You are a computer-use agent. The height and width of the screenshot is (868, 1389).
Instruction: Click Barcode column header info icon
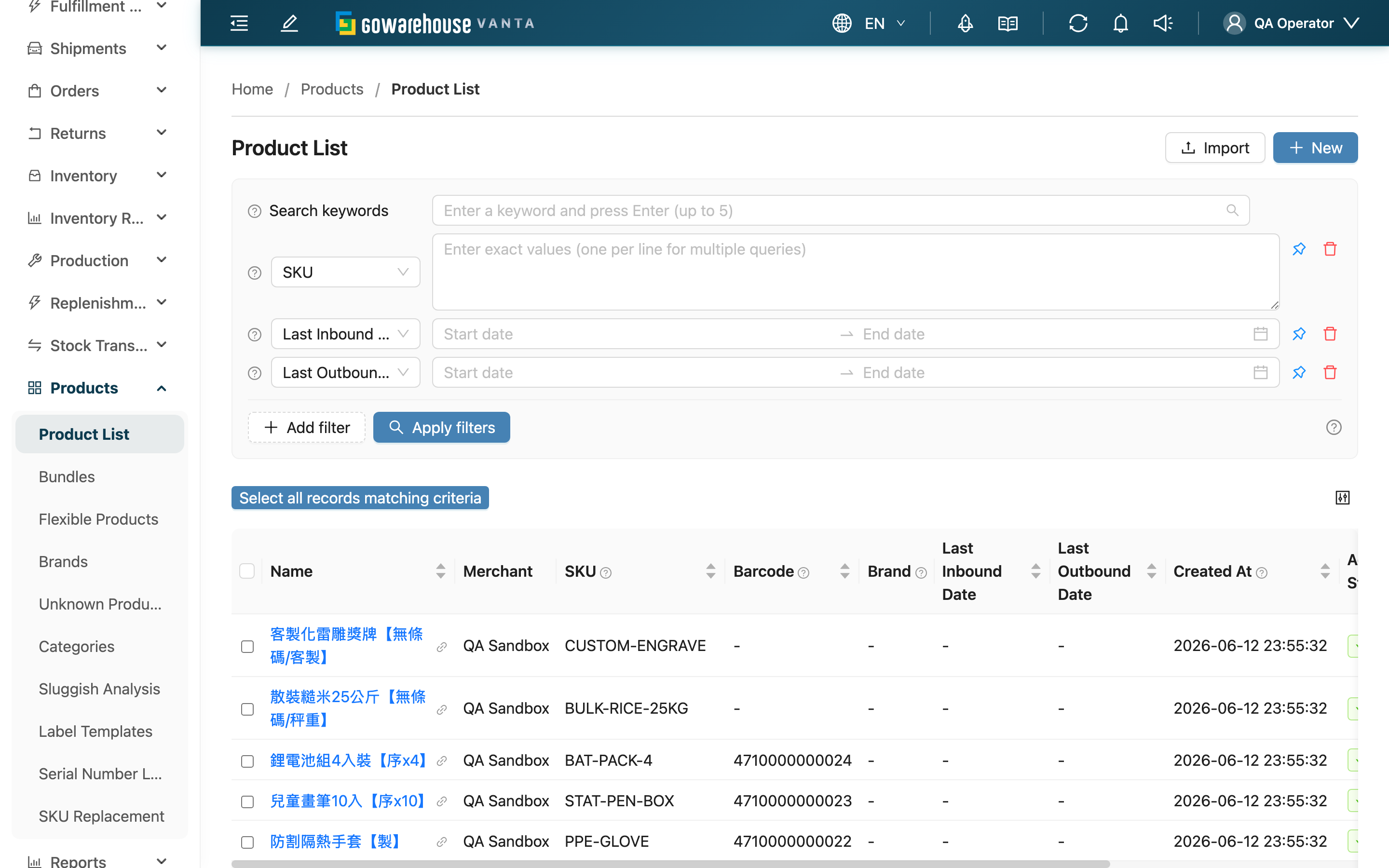803,572
